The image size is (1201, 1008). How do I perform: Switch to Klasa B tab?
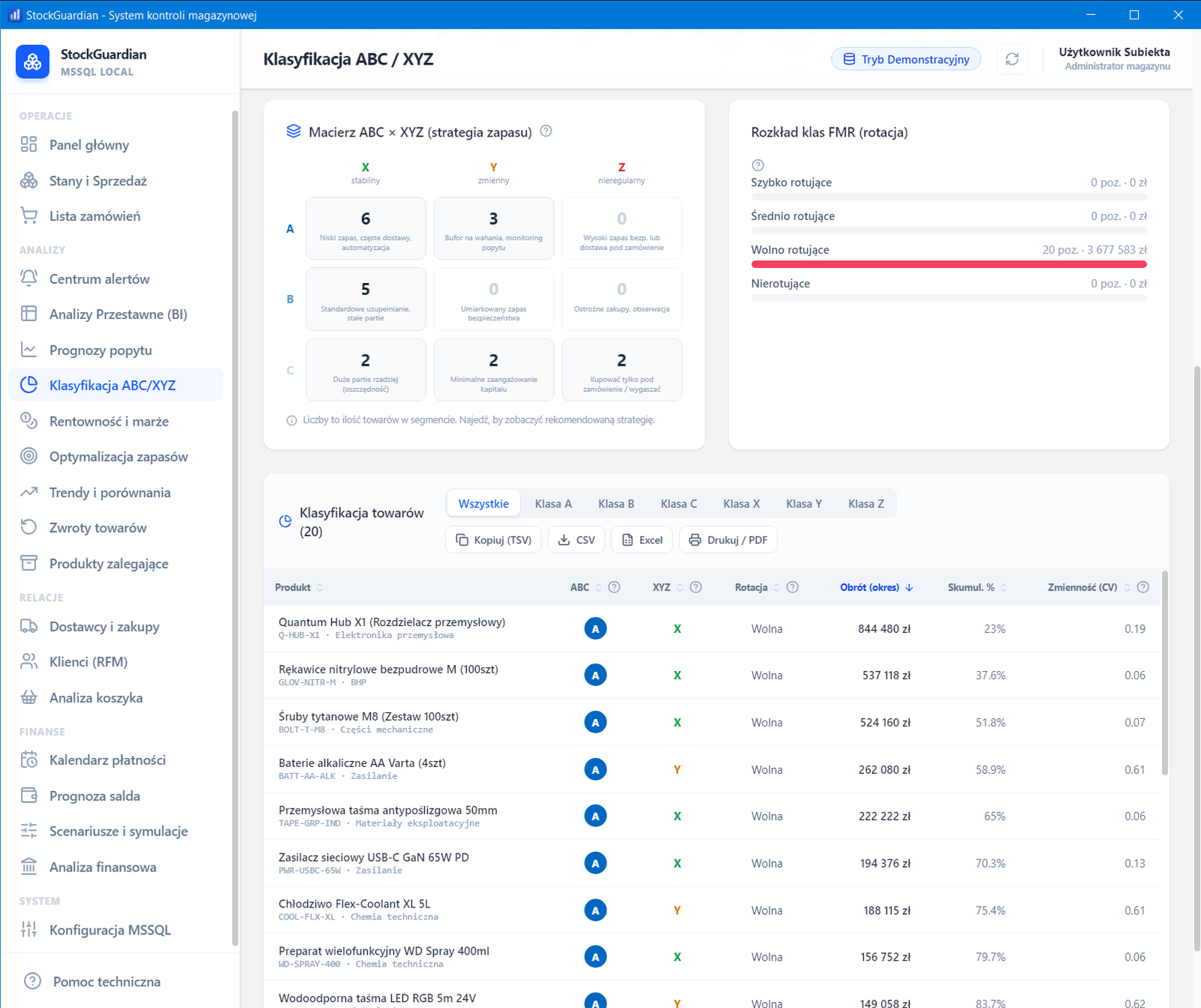616,504
